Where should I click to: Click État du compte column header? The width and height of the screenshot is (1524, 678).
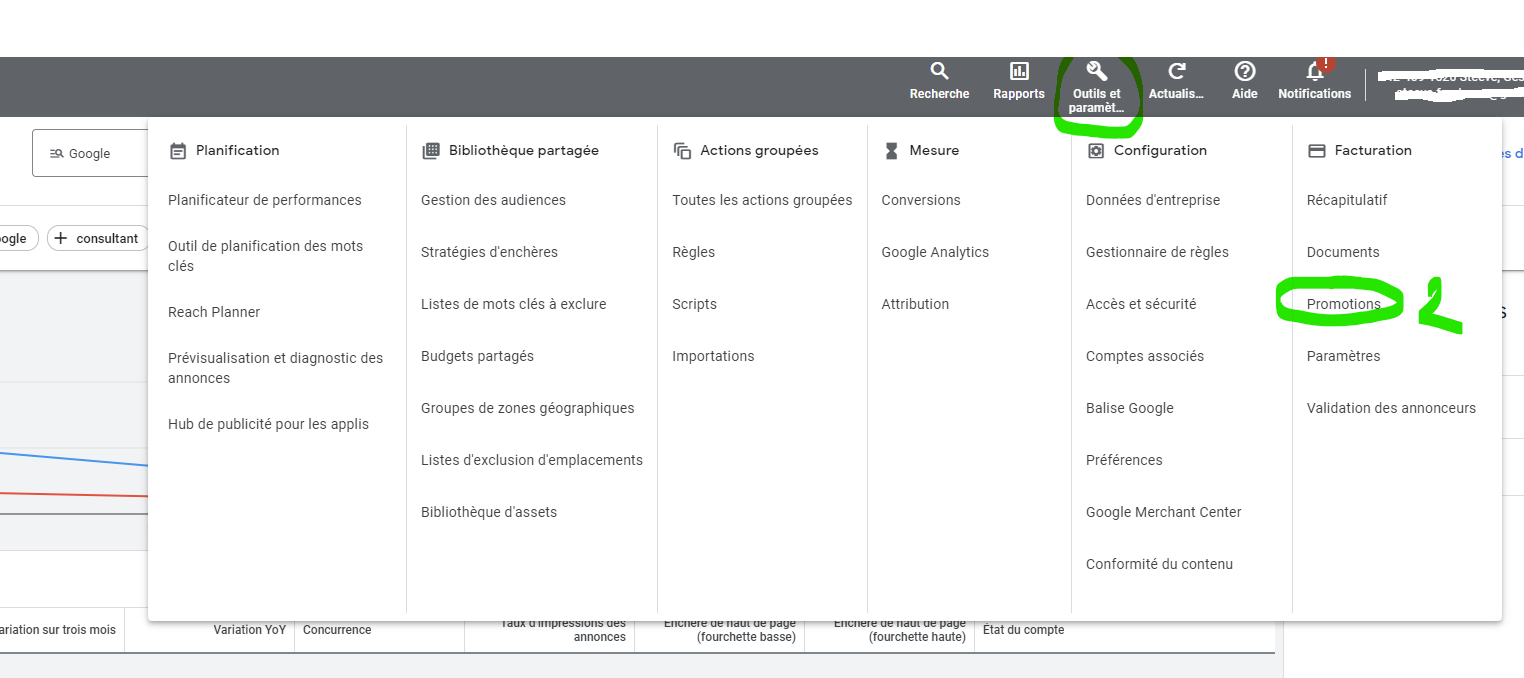point(1023,630)
